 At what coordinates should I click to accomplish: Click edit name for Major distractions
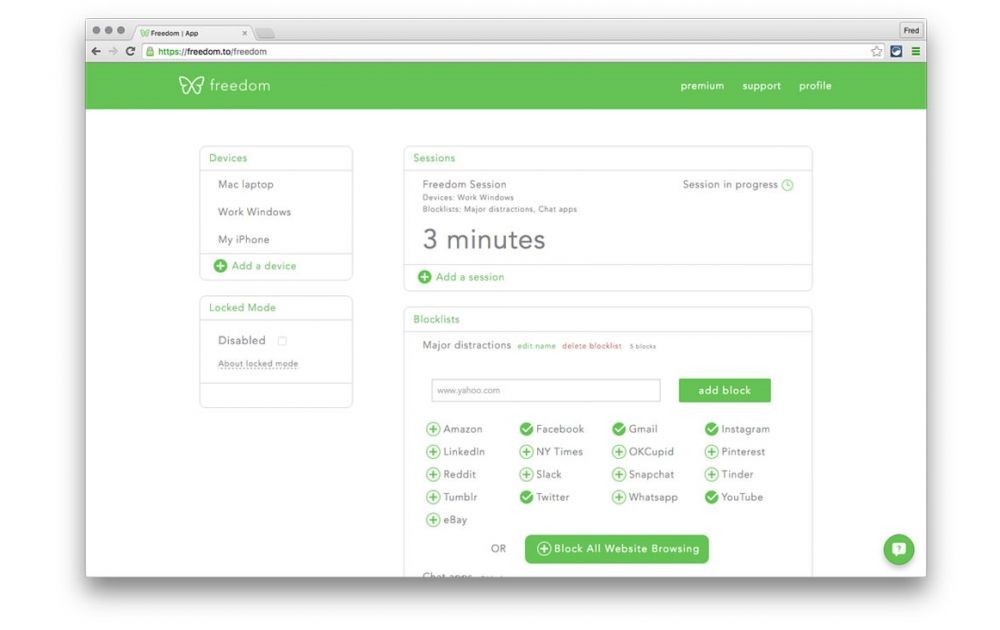click(536, 346)
